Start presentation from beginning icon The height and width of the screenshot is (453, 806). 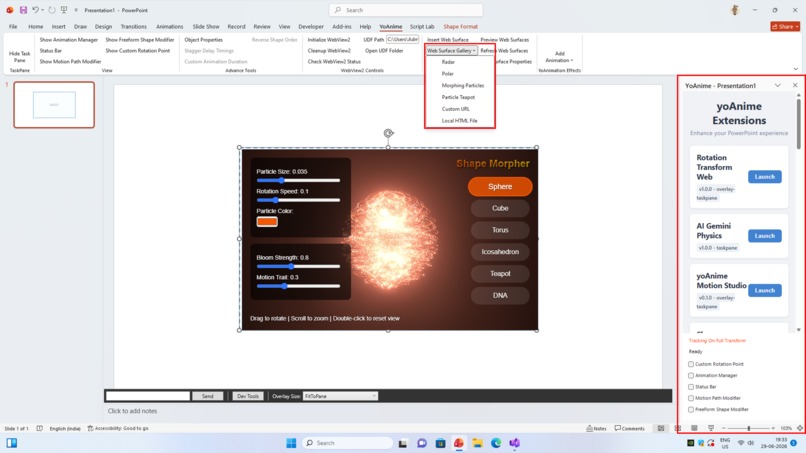point(64,10)
